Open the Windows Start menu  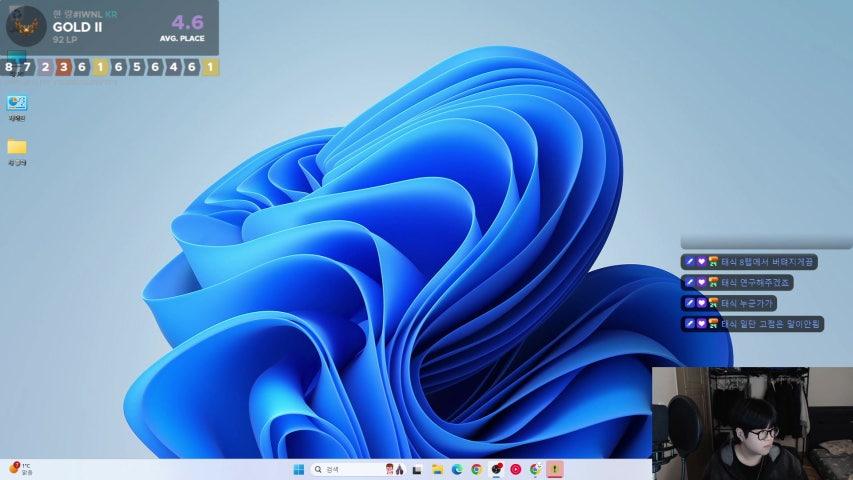[298, 469]
